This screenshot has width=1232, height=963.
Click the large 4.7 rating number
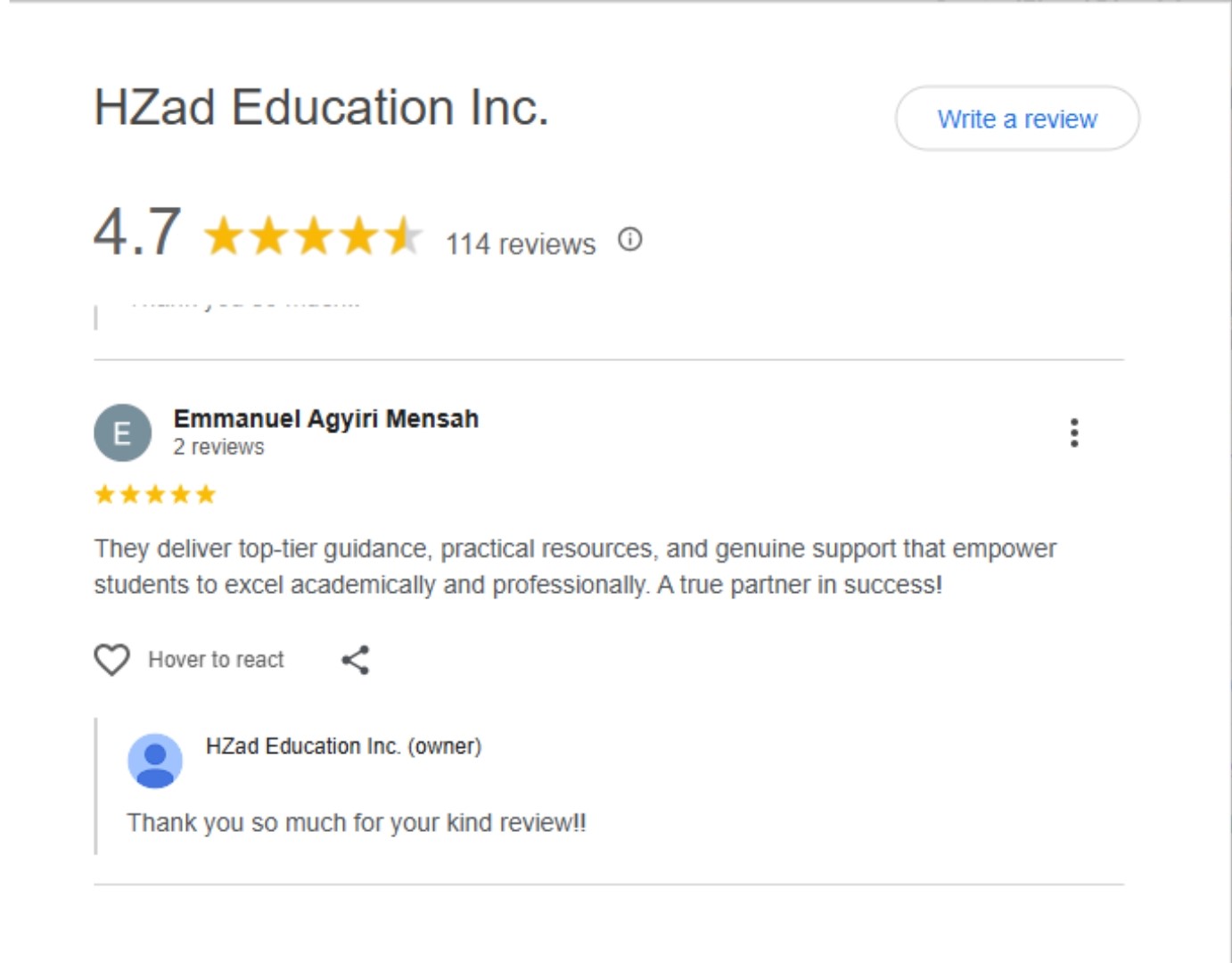(x=137, y=232)
